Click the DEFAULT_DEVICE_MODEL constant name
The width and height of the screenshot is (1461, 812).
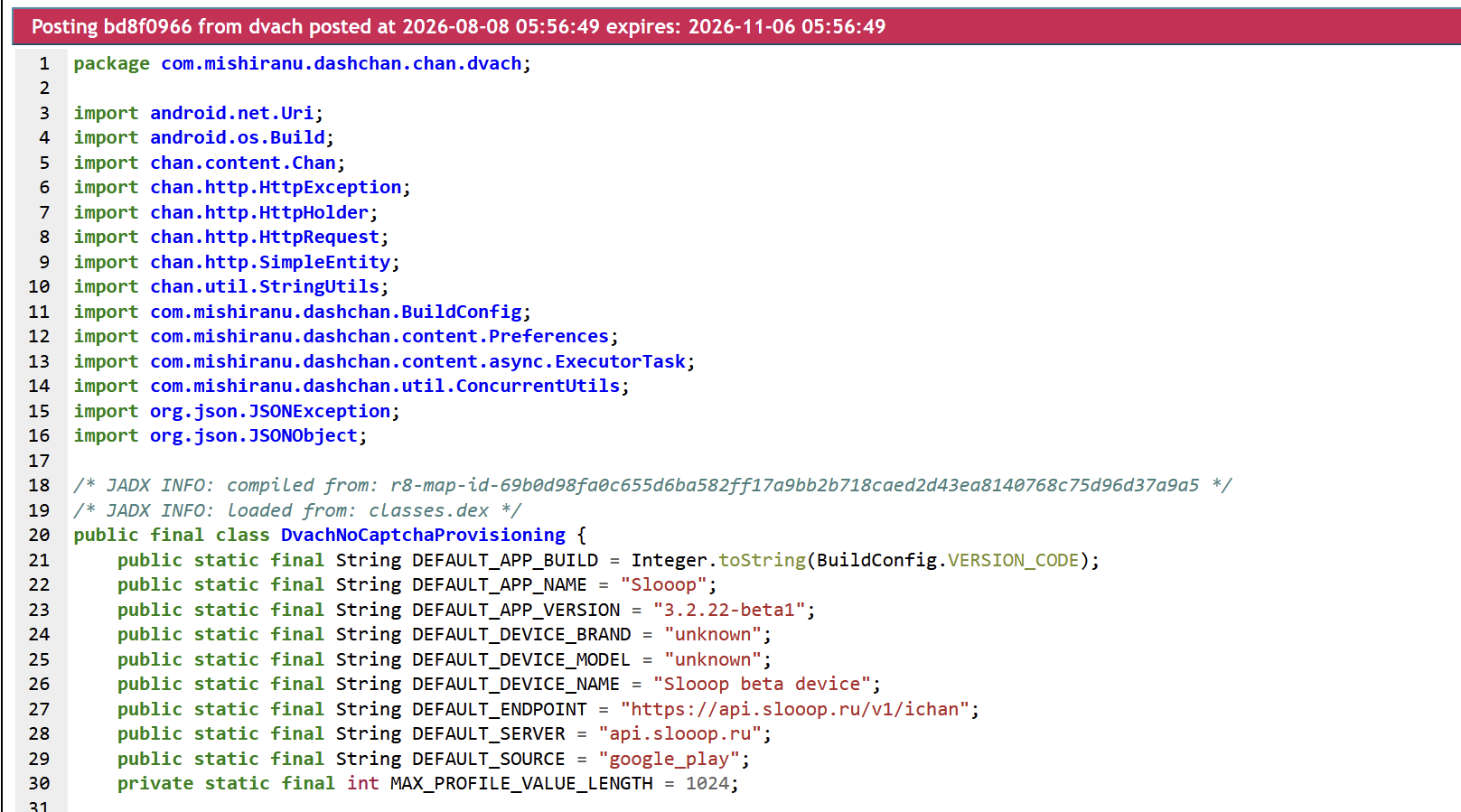click(521, 659)
